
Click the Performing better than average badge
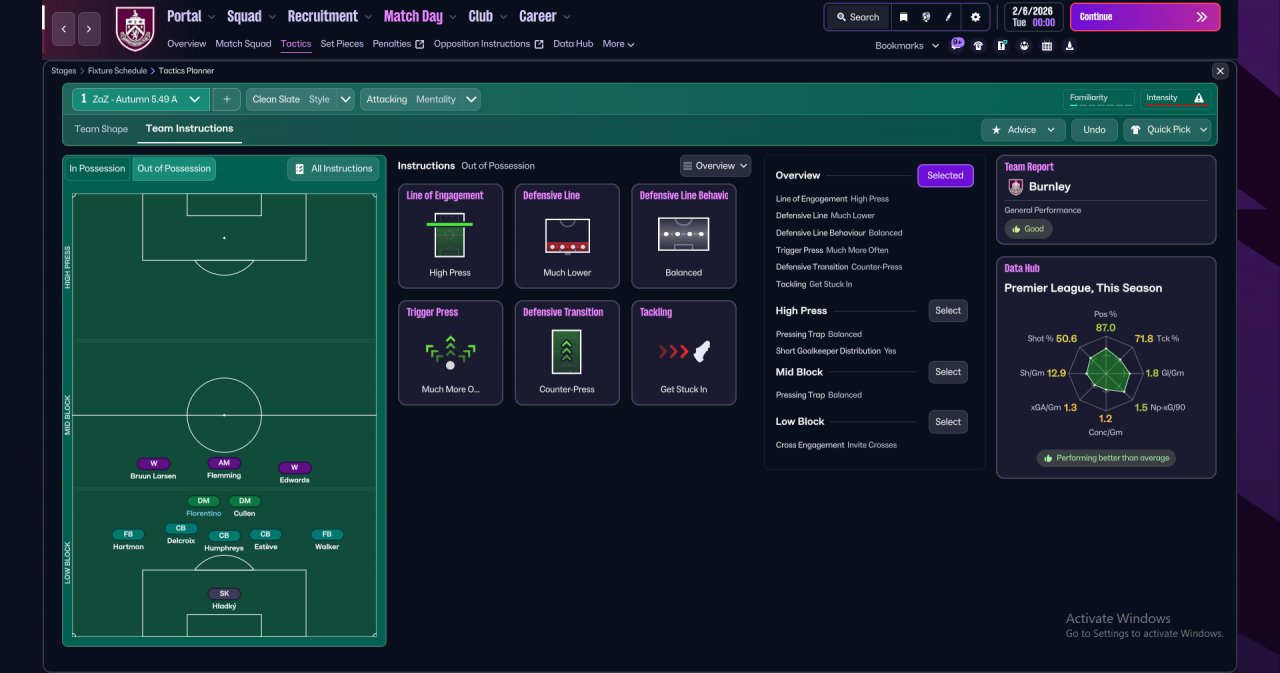pos(1106,458)
